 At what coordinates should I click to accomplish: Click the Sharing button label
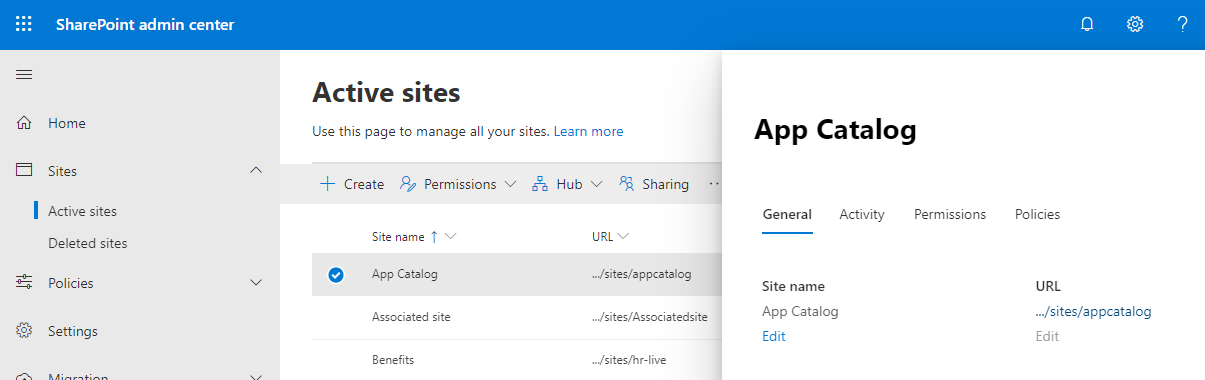(666, 184)
